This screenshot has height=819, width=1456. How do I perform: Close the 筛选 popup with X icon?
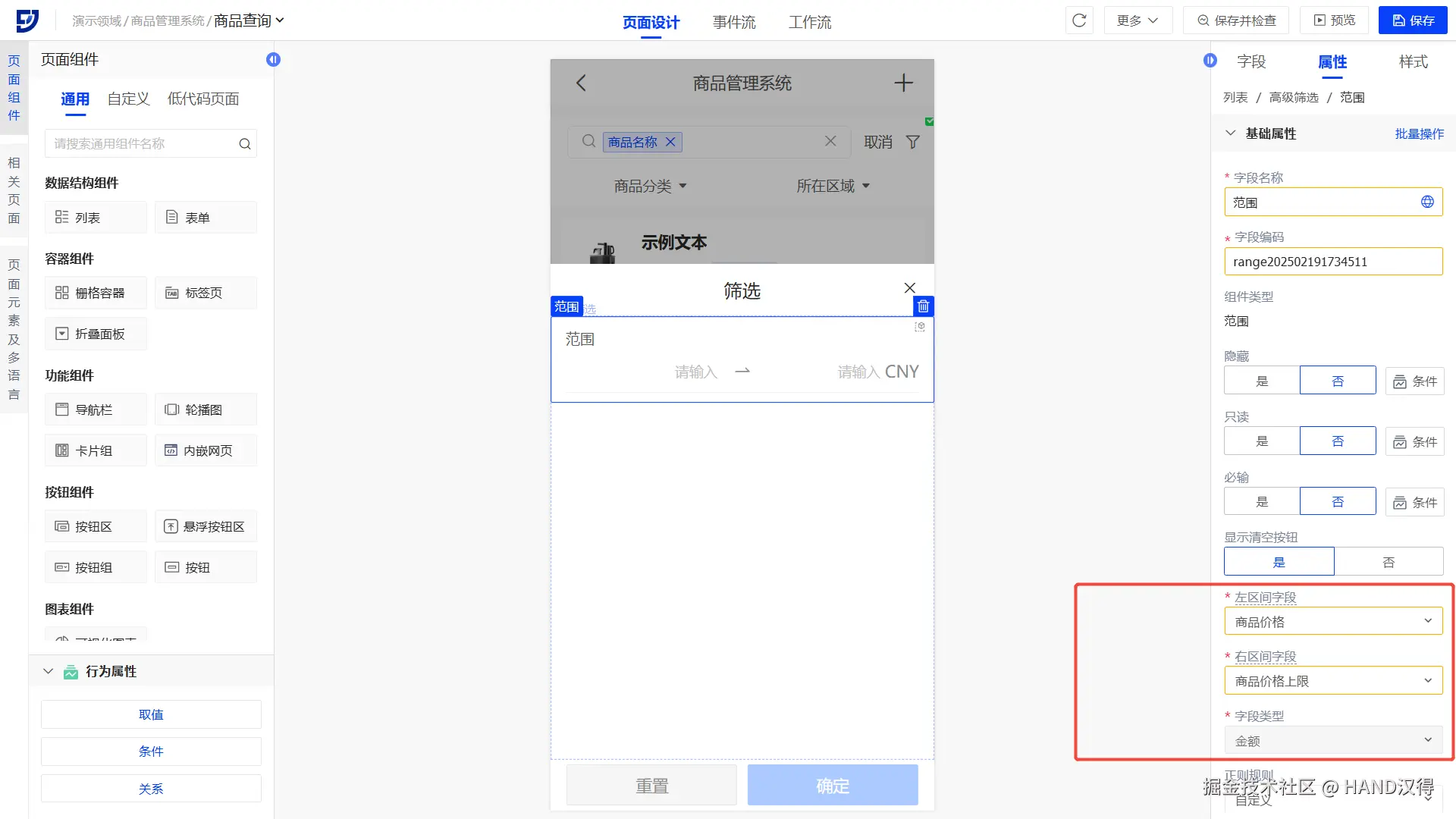tap(910, 288)
